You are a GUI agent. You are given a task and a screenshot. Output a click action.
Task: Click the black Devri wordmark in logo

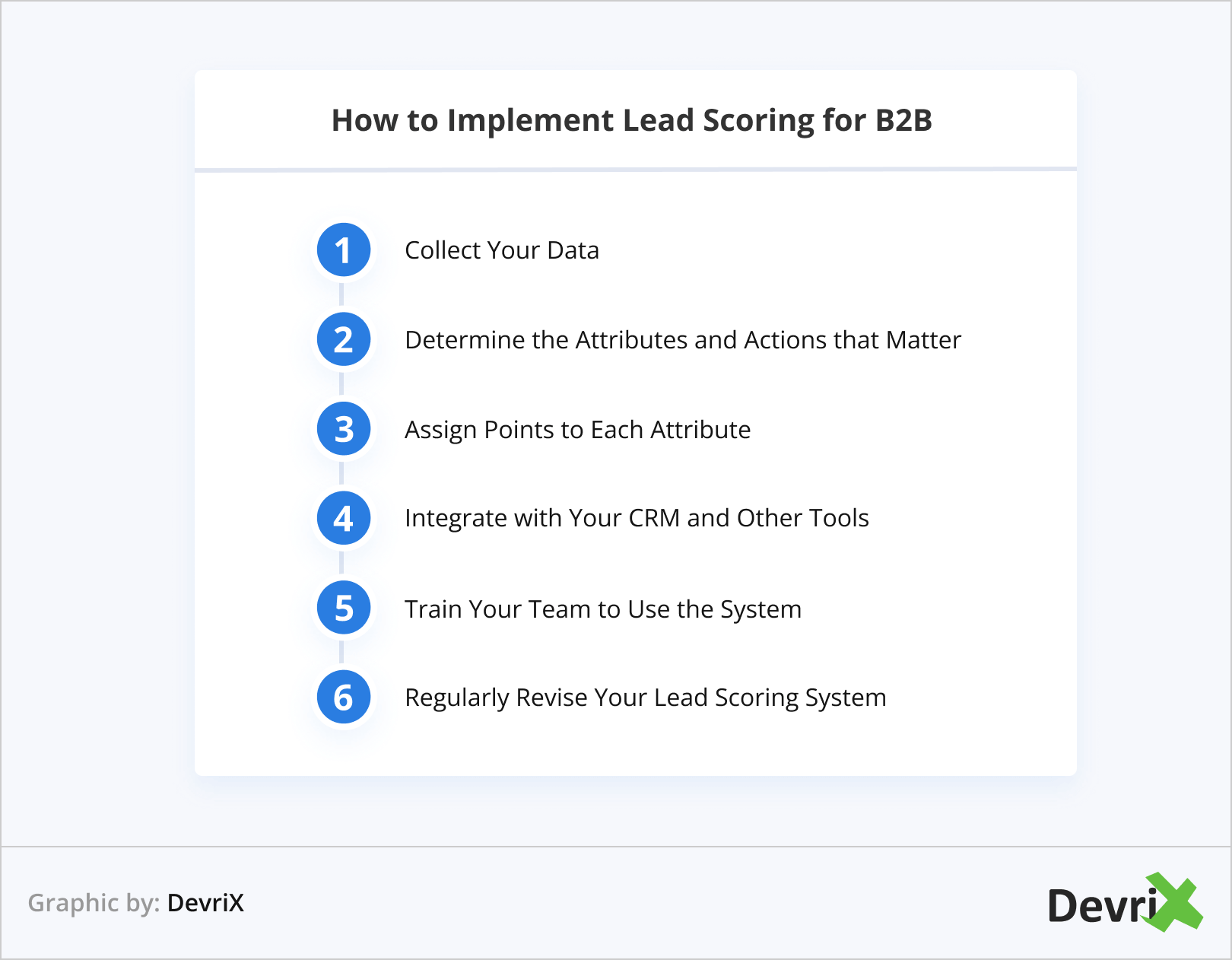click(1100, 906)
